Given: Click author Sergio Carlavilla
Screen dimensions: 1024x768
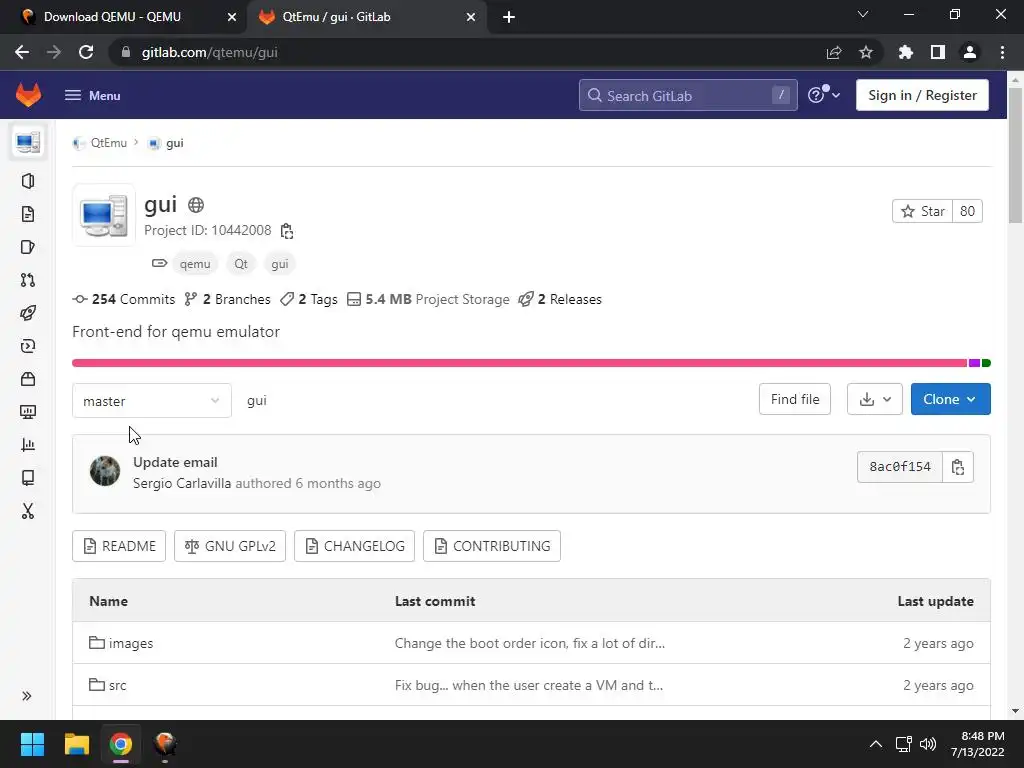Looking at the screenshot, I should (182, 484).
